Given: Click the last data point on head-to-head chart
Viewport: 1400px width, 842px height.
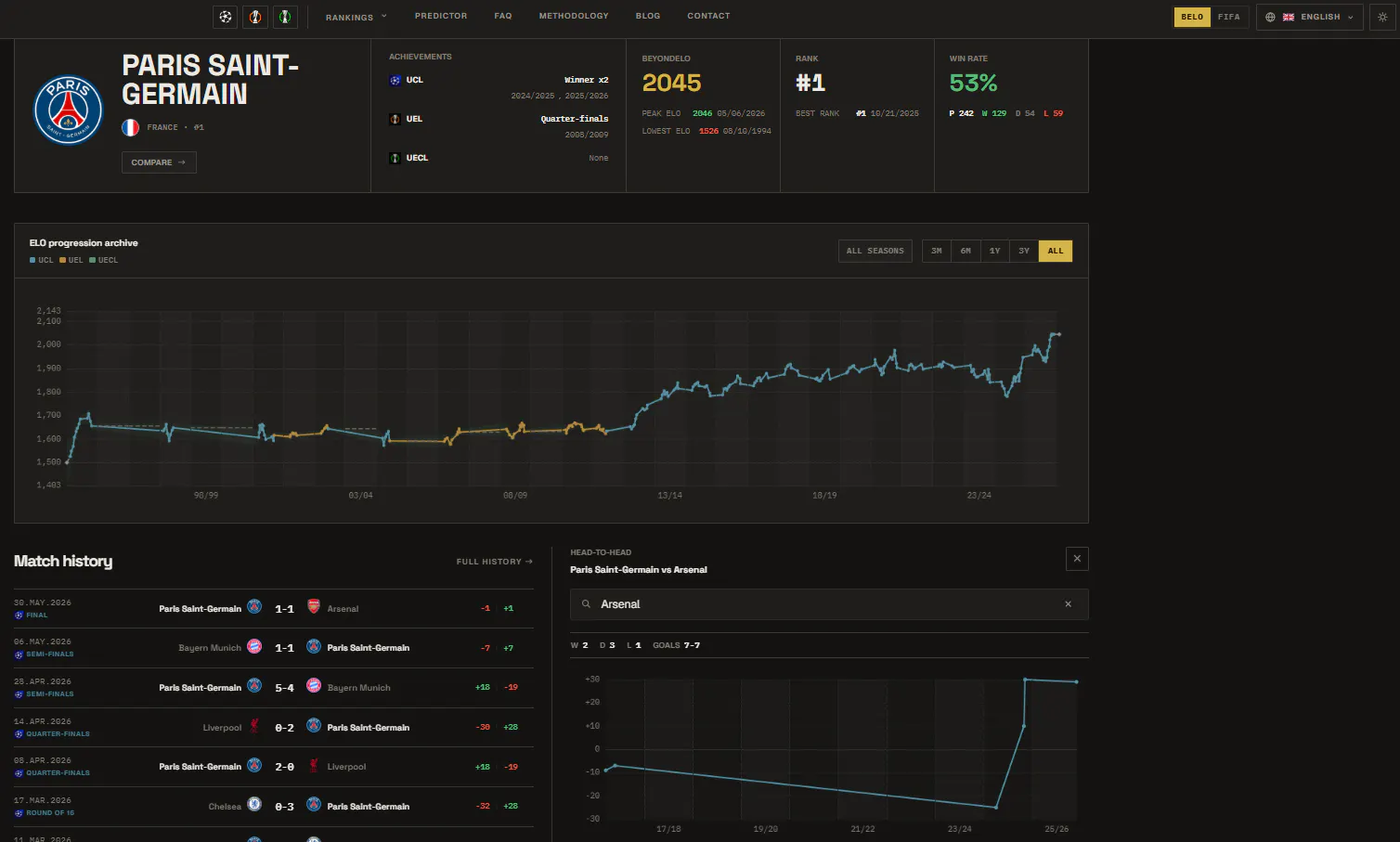Looking at the screenshot, I should [x=1076, y=682].
